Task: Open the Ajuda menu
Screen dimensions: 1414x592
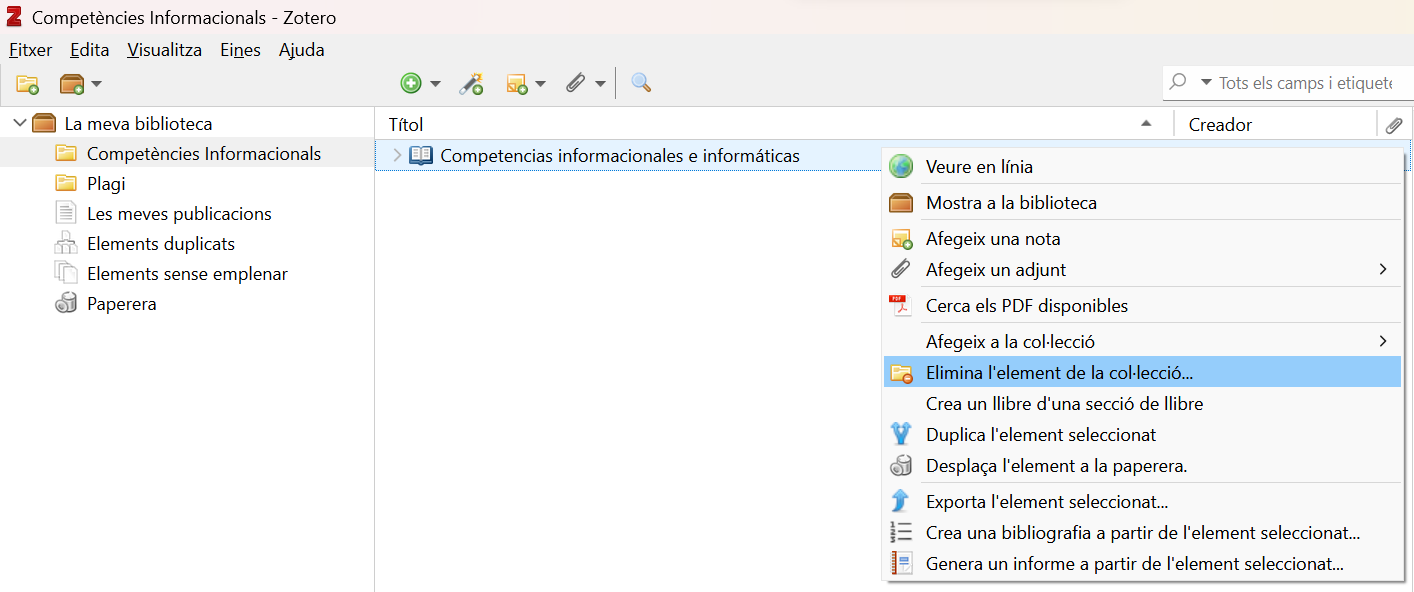Action: coord(301,50)
